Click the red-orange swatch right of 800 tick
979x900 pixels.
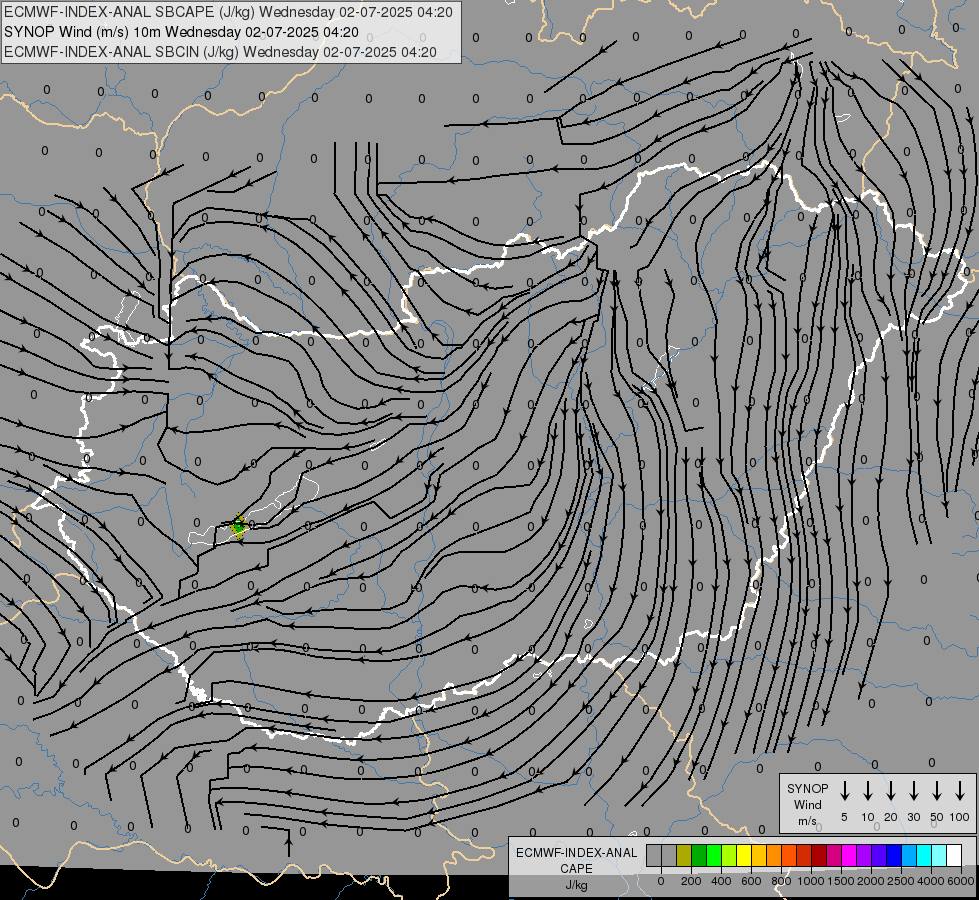pos(789,856)
